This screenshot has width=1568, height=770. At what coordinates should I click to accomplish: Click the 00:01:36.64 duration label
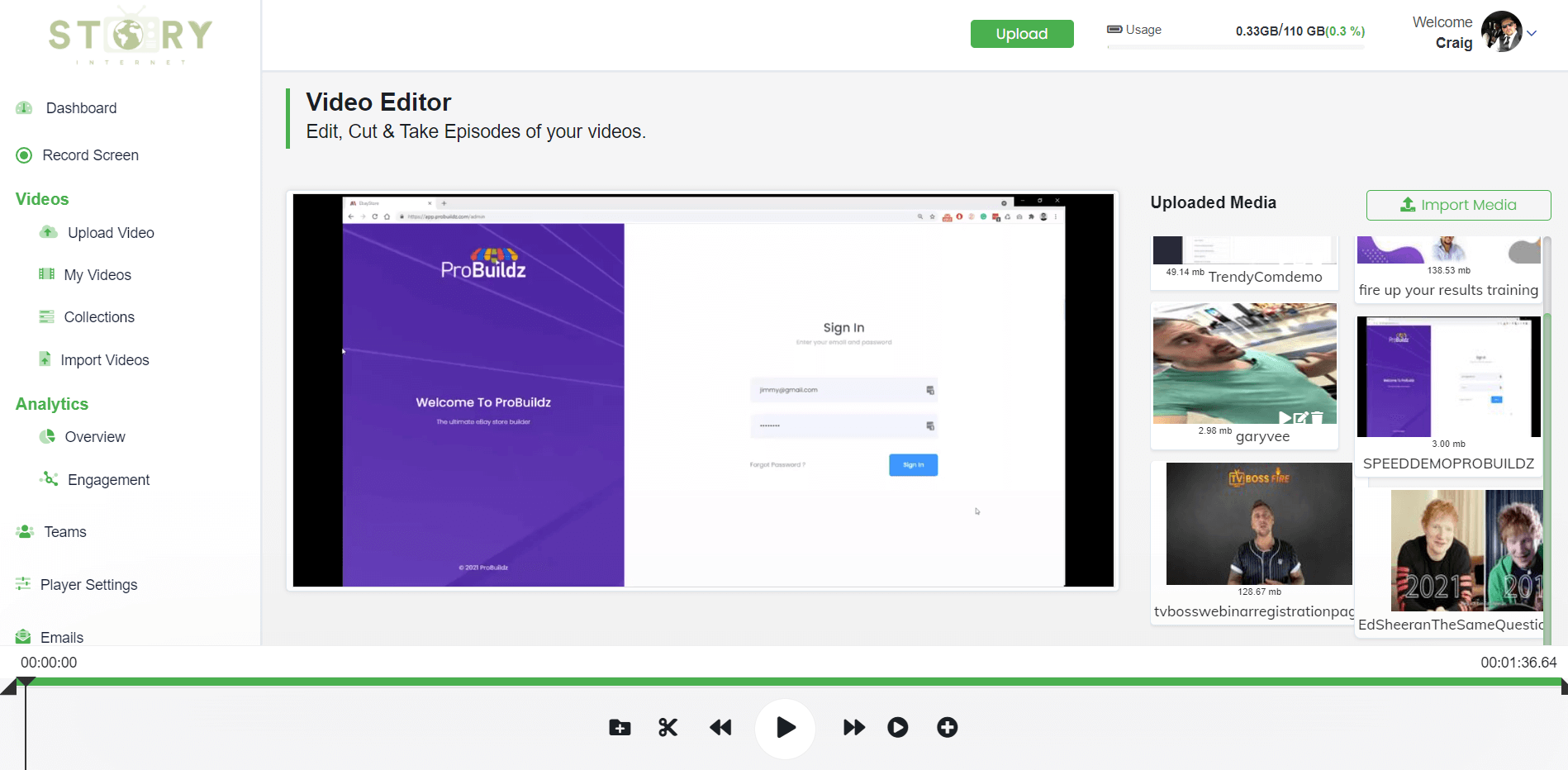(1518, 663)
